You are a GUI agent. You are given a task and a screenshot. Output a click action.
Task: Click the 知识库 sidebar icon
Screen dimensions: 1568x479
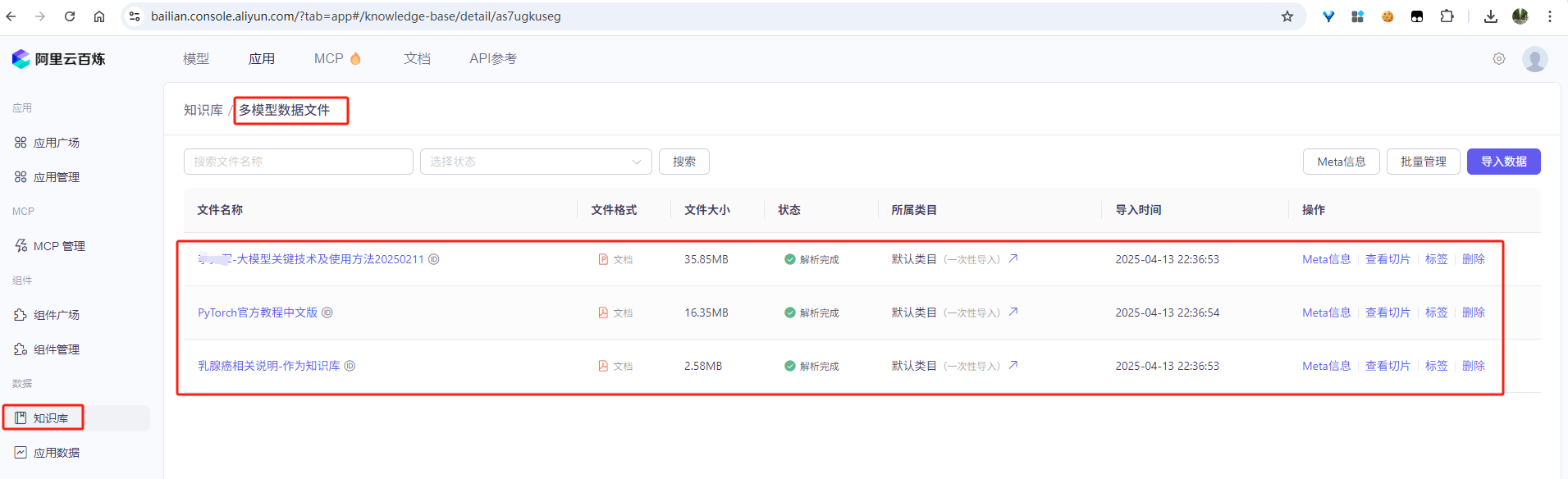point(21,418)
